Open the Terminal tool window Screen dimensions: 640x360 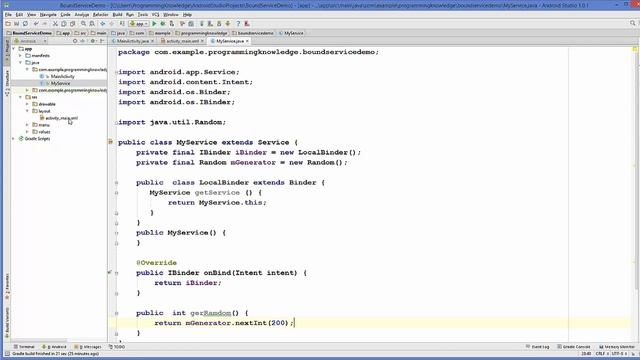click(x=24, y=347)
